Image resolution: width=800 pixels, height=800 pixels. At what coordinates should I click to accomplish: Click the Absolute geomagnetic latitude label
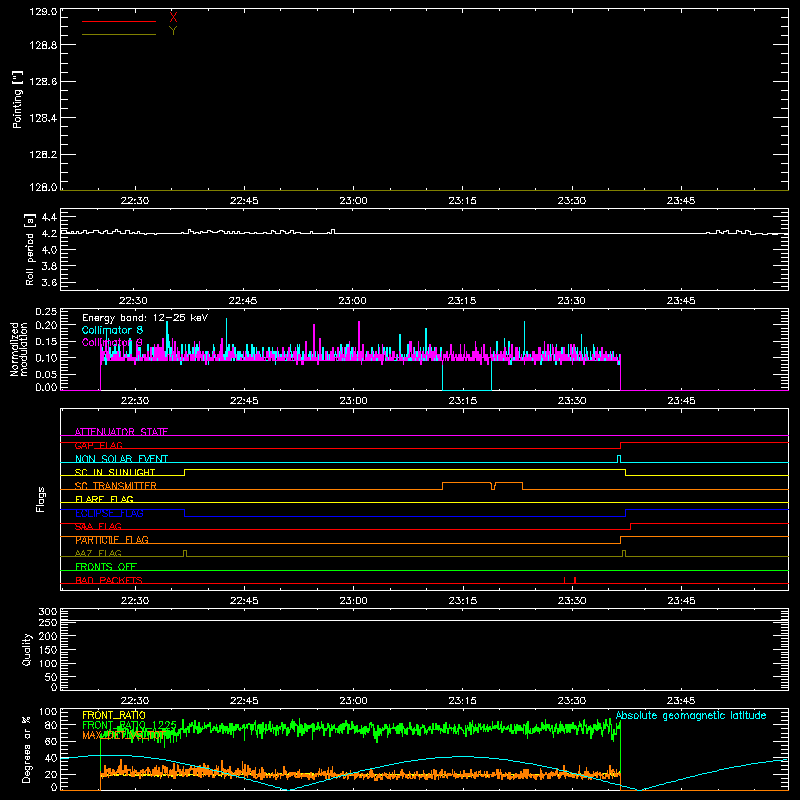tap(691, 716)
